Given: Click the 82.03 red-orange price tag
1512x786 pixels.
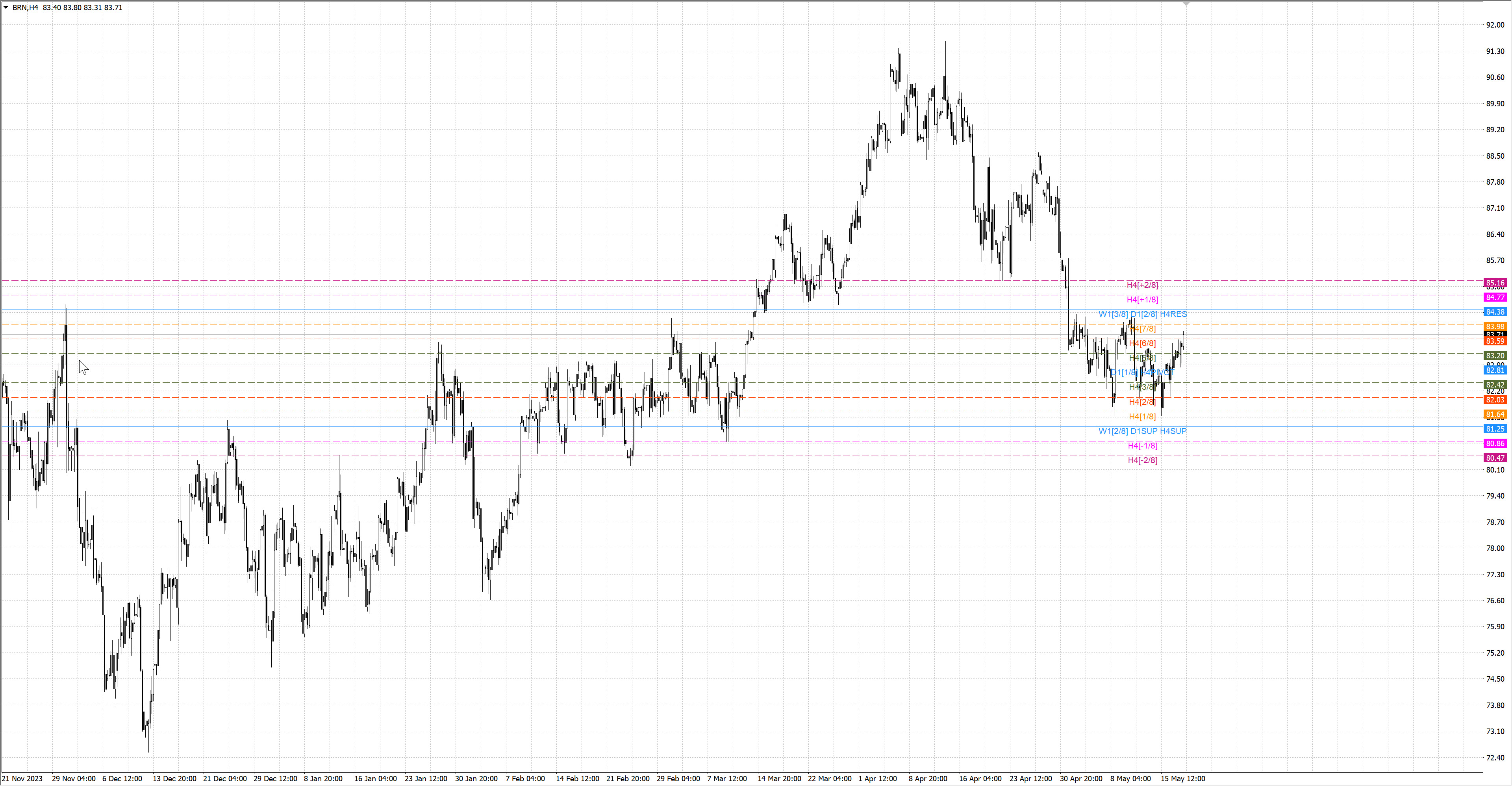Looking at the screenshot, I should [1495, 400].
